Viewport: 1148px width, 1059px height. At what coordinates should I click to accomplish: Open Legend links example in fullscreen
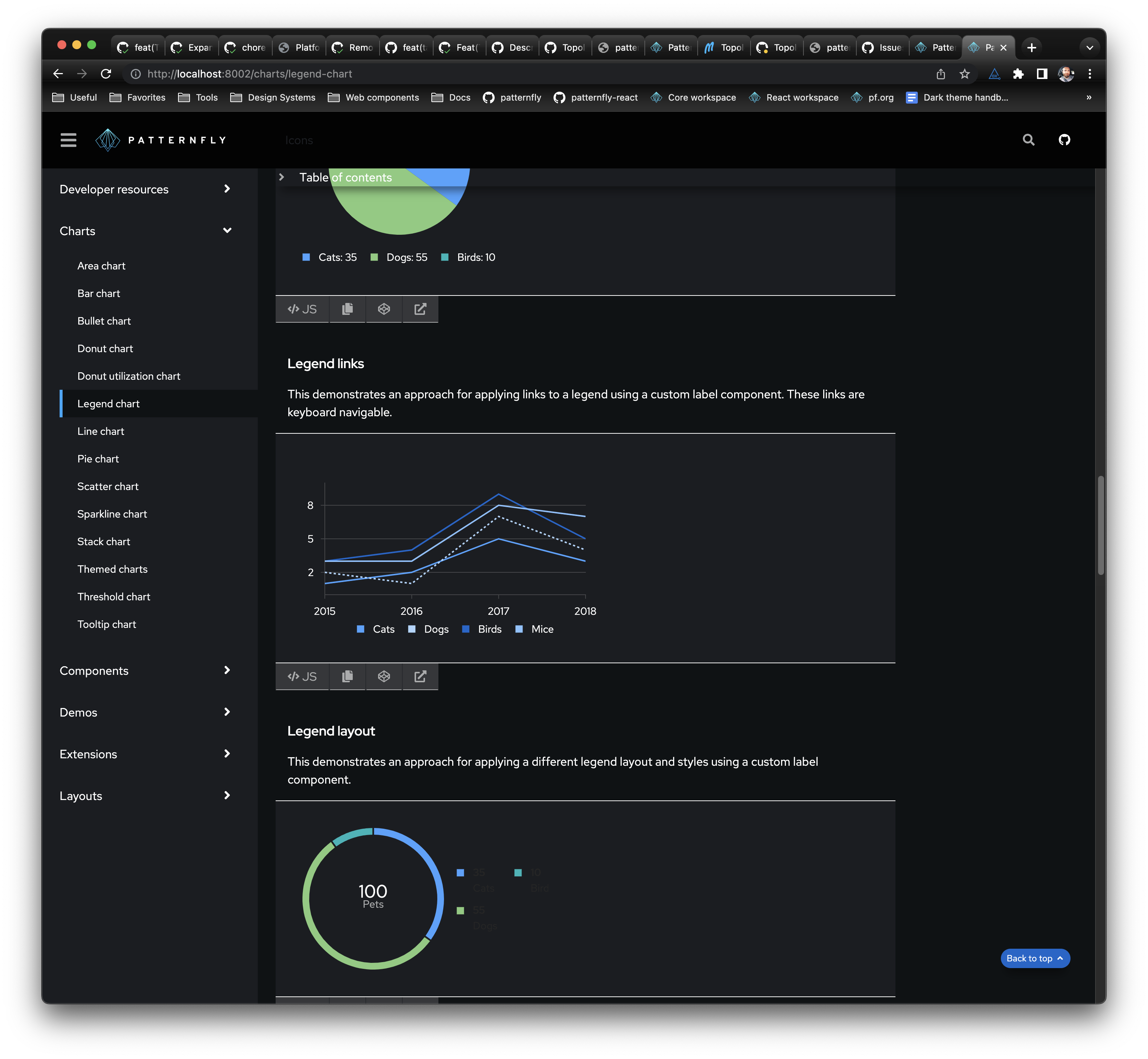tap(420, 676)
